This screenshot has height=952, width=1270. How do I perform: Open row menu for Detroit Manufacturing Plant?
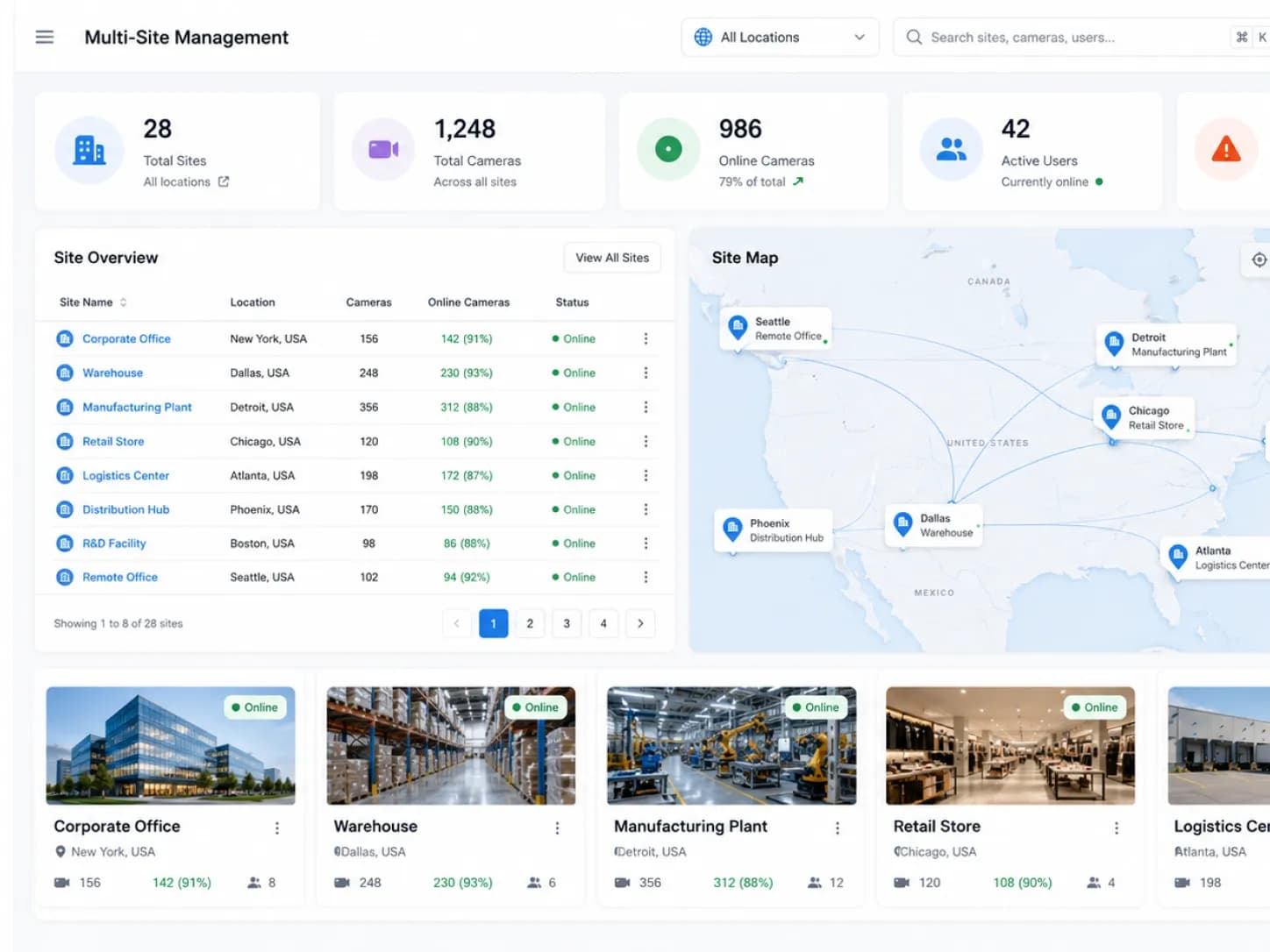pos(646,407)
